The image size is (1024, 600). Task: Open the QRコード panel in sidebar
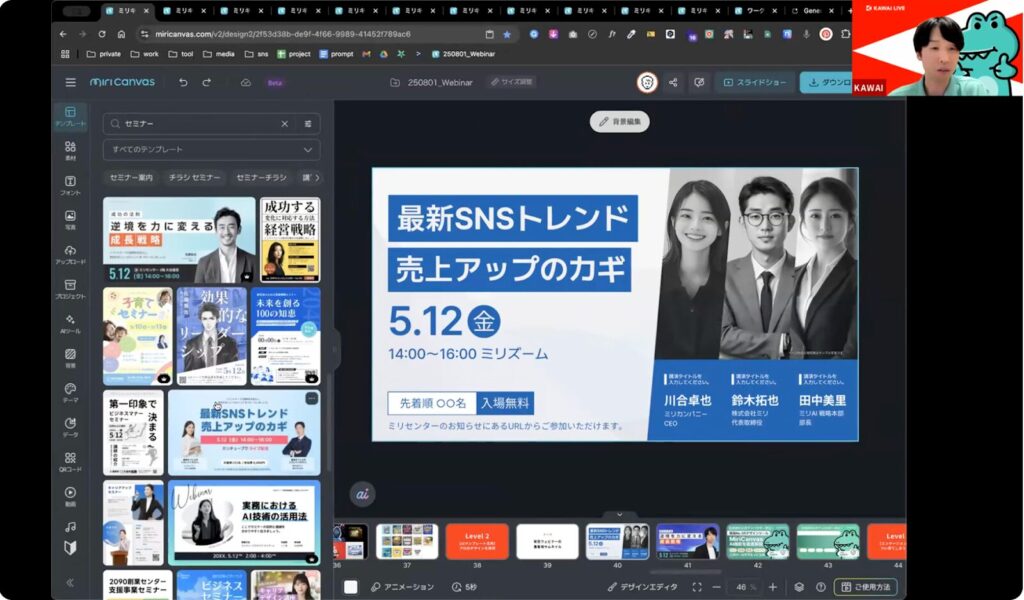point(70,462)
